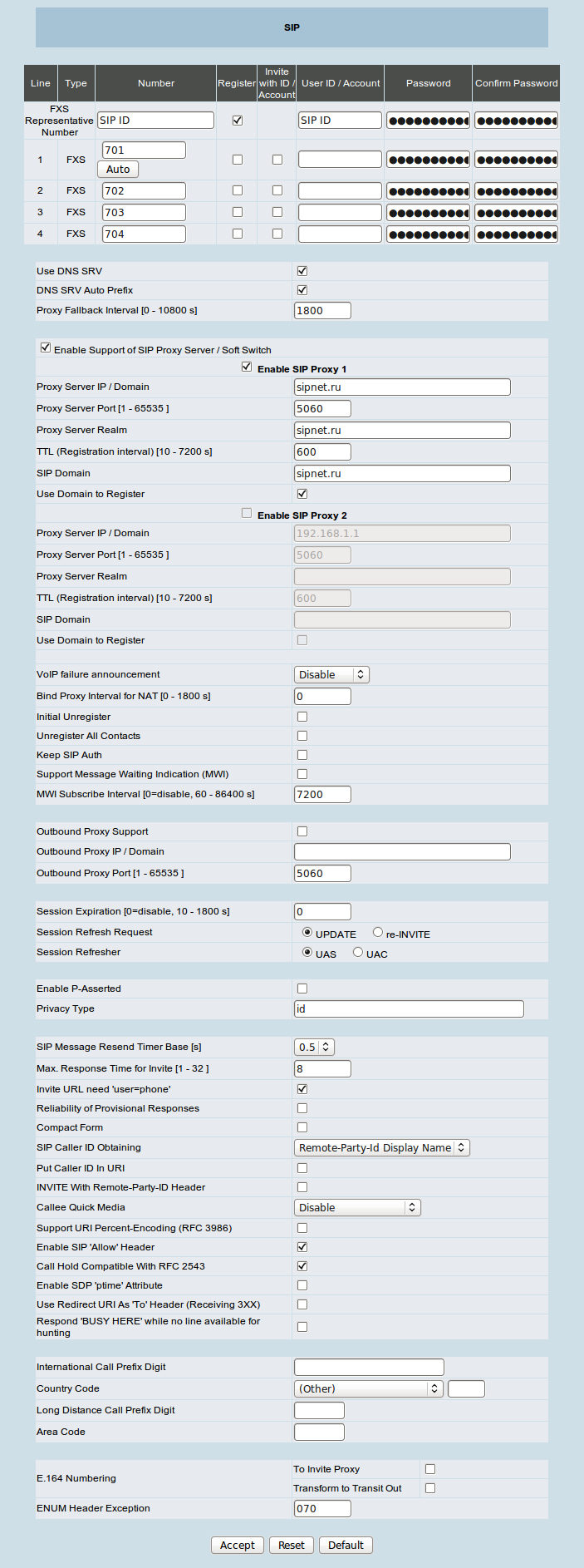Select re-INVITE for Session Refresh Request
The width and height of the screenshot is (584, 1568).
tap(378, 933)
